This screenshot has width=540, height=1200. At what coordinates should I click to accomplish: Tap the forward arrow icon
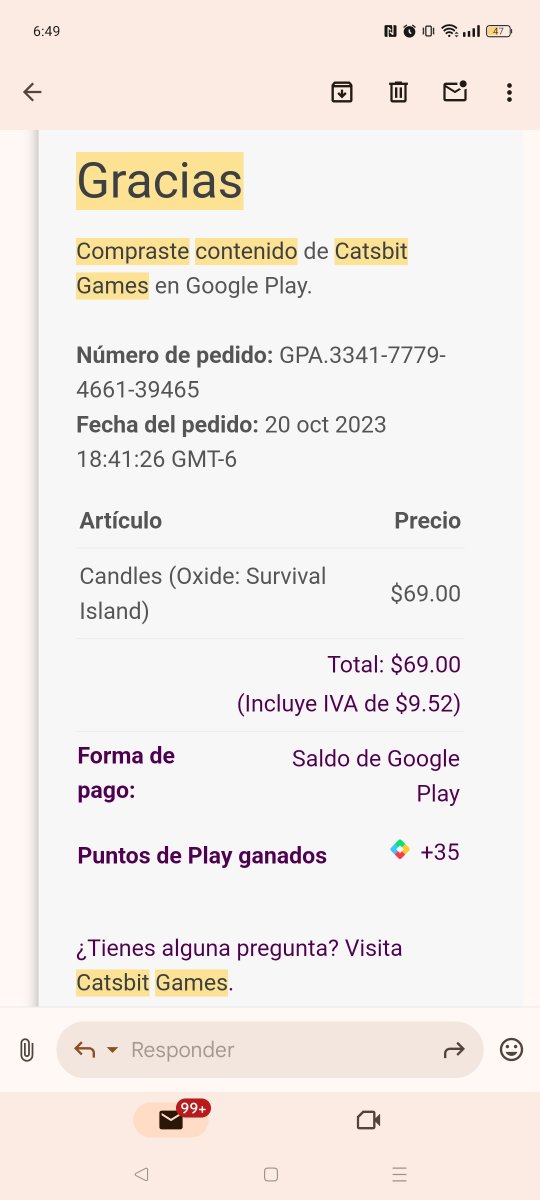click(454, 1049)
